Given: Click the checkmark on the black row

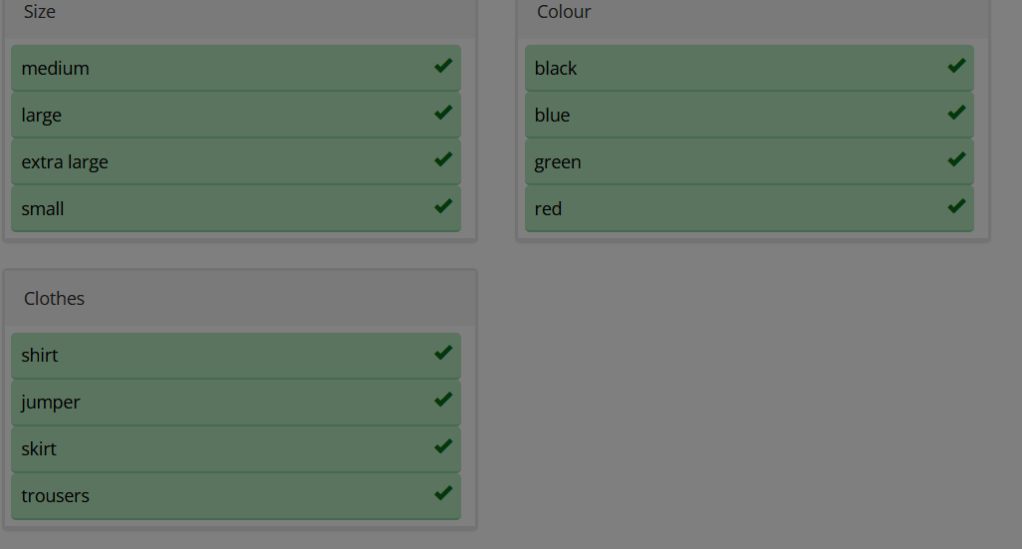Looking at the screenshot, I should pos(956,67).
